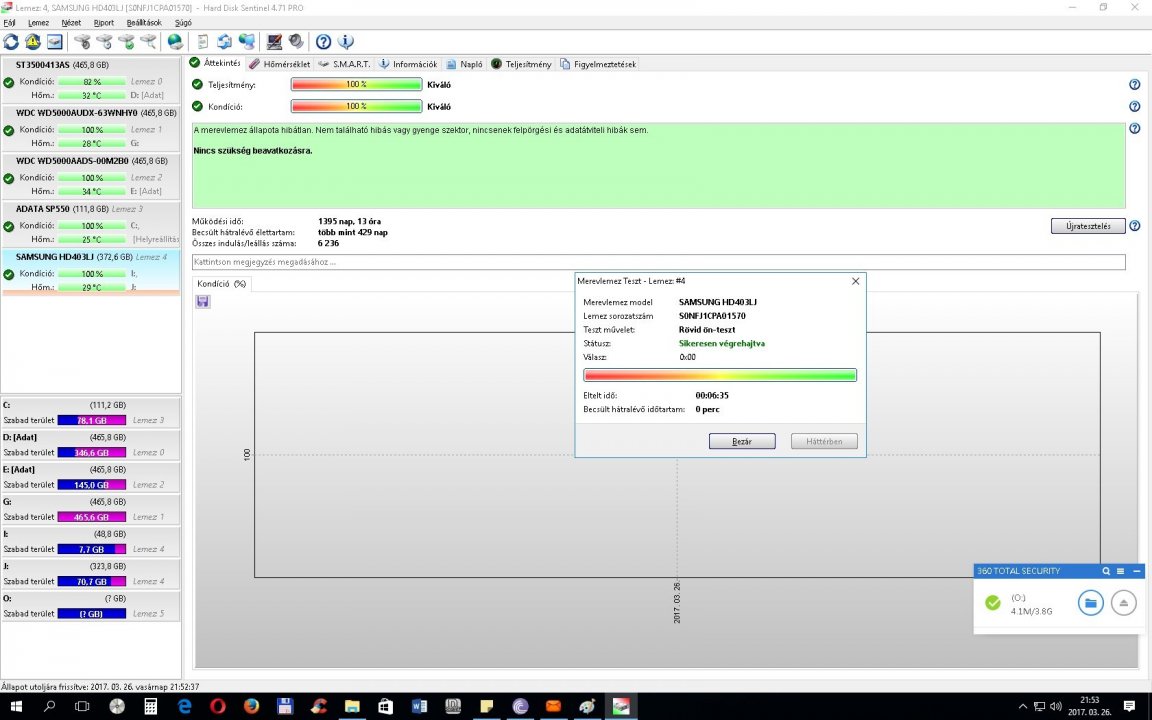Open menu icon in 360 Total Security widget

click(x=1120, y=571)
